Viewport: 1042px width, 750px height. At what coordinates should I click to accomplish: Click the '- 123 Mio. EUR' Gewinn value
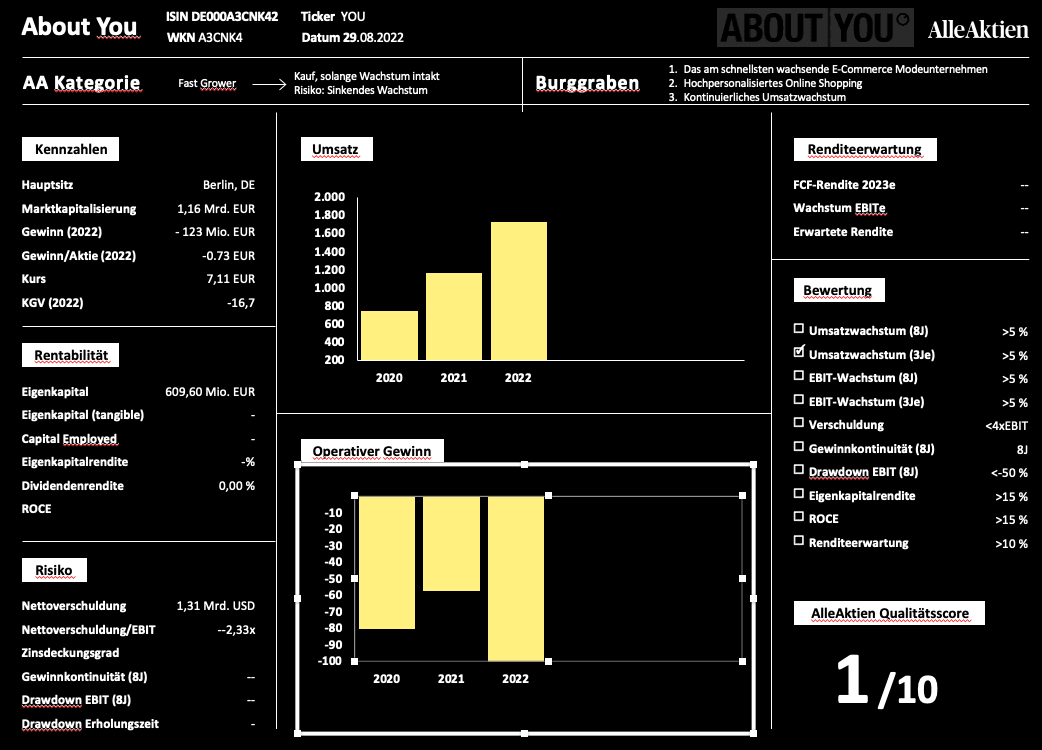click(215, 232)
